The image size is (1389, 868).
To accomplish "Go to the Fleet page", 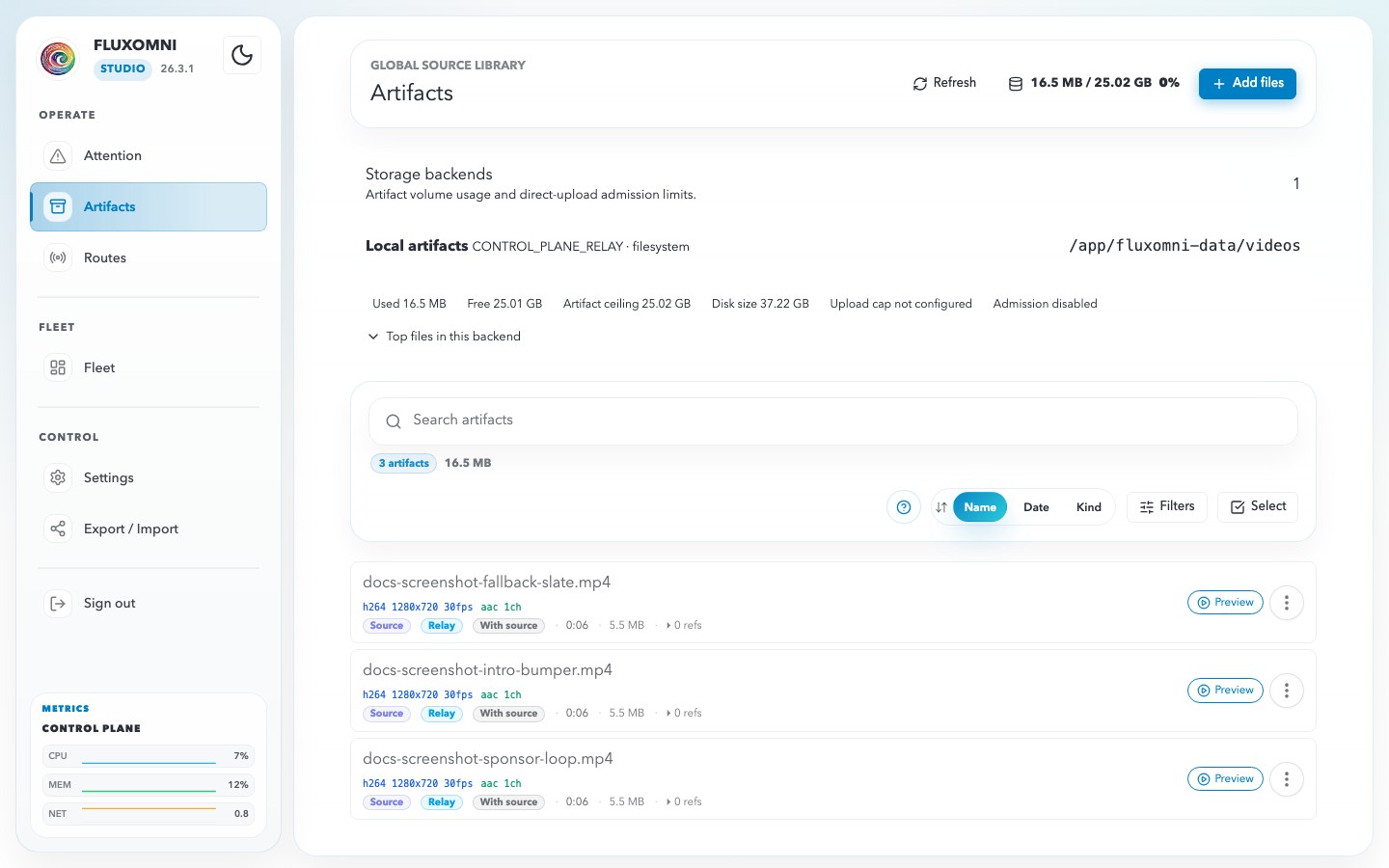I will [149, 367].
